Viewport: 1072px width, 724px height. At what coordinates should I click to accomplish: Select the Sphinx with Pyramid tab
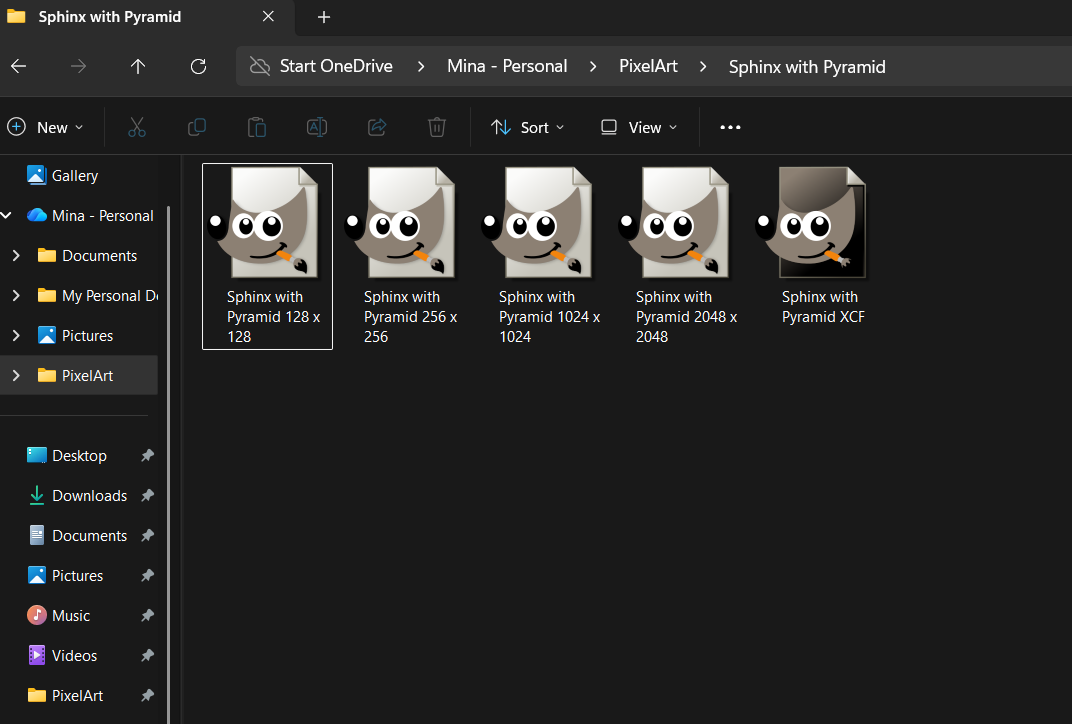(x=147, y=17)
